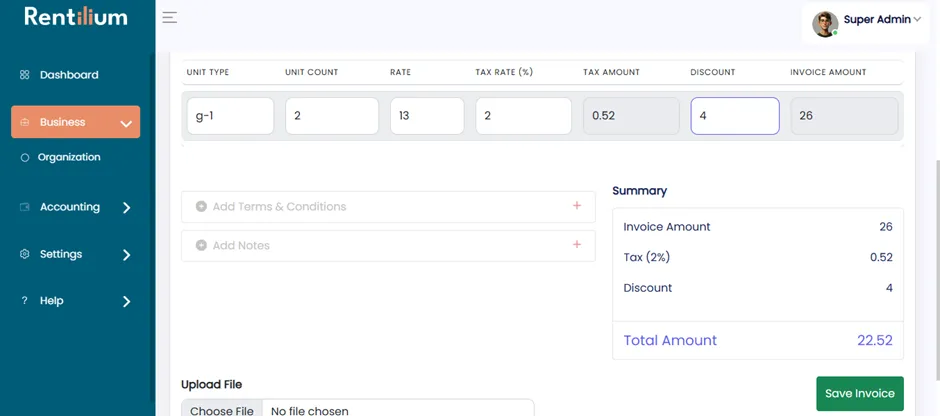Click the Accounting wallet icon

(x=25, y=207)
